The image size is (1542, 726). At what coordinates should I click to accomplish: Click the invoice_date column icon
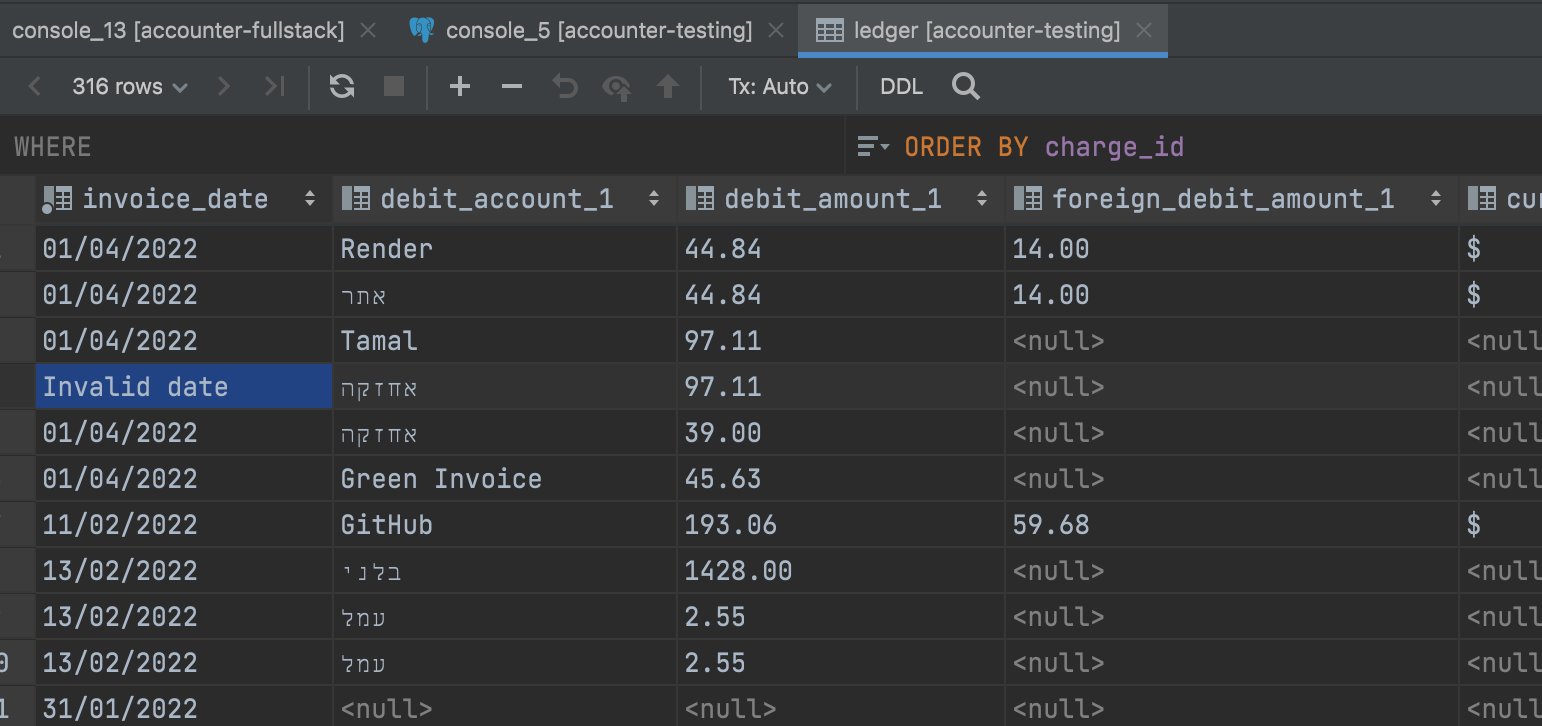click(x=57, y=200)
